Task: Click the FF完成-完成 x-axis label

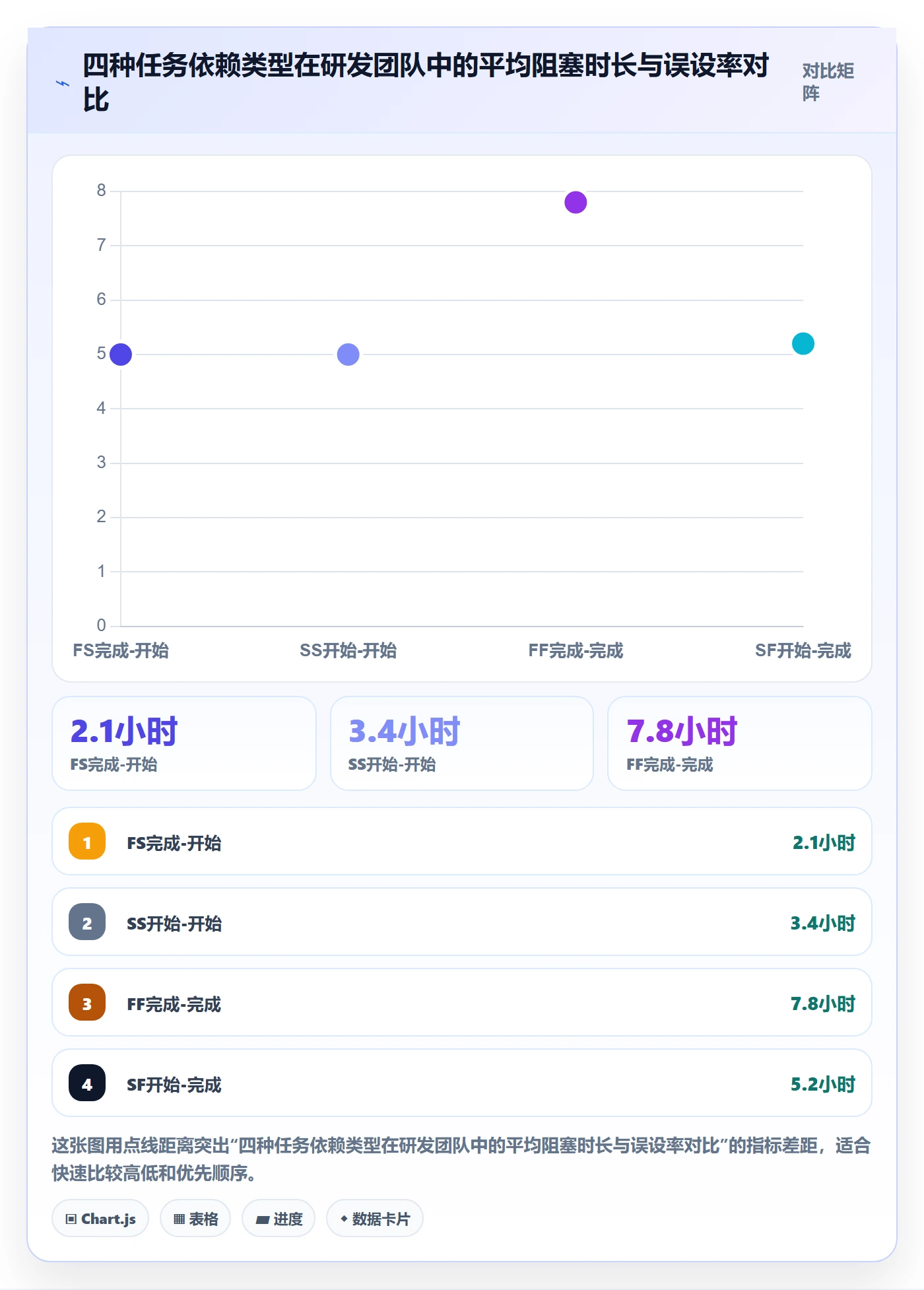Action: coord(576,650)
